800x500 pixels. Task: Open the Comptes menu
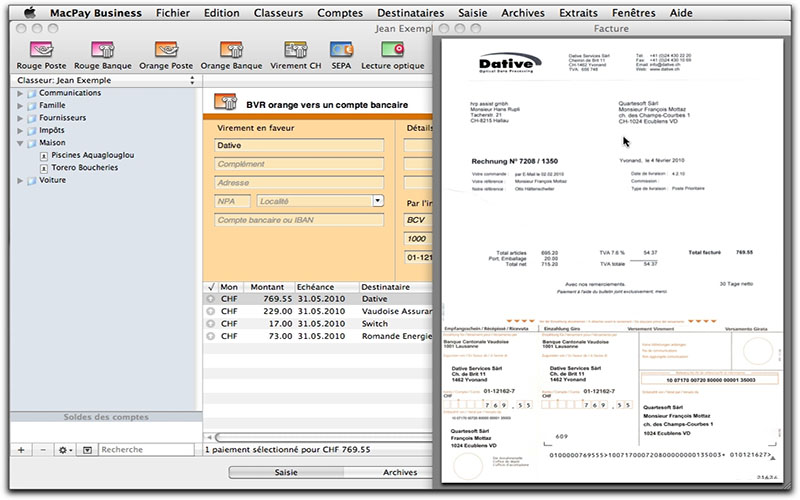340,13
